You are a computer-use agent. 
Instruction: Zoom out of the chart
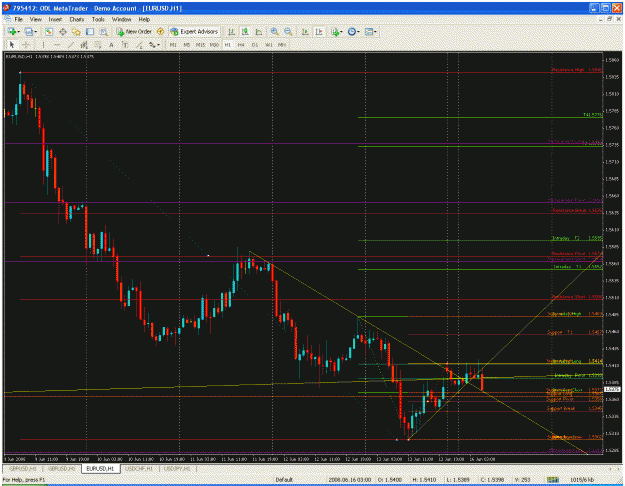(288, 31)
